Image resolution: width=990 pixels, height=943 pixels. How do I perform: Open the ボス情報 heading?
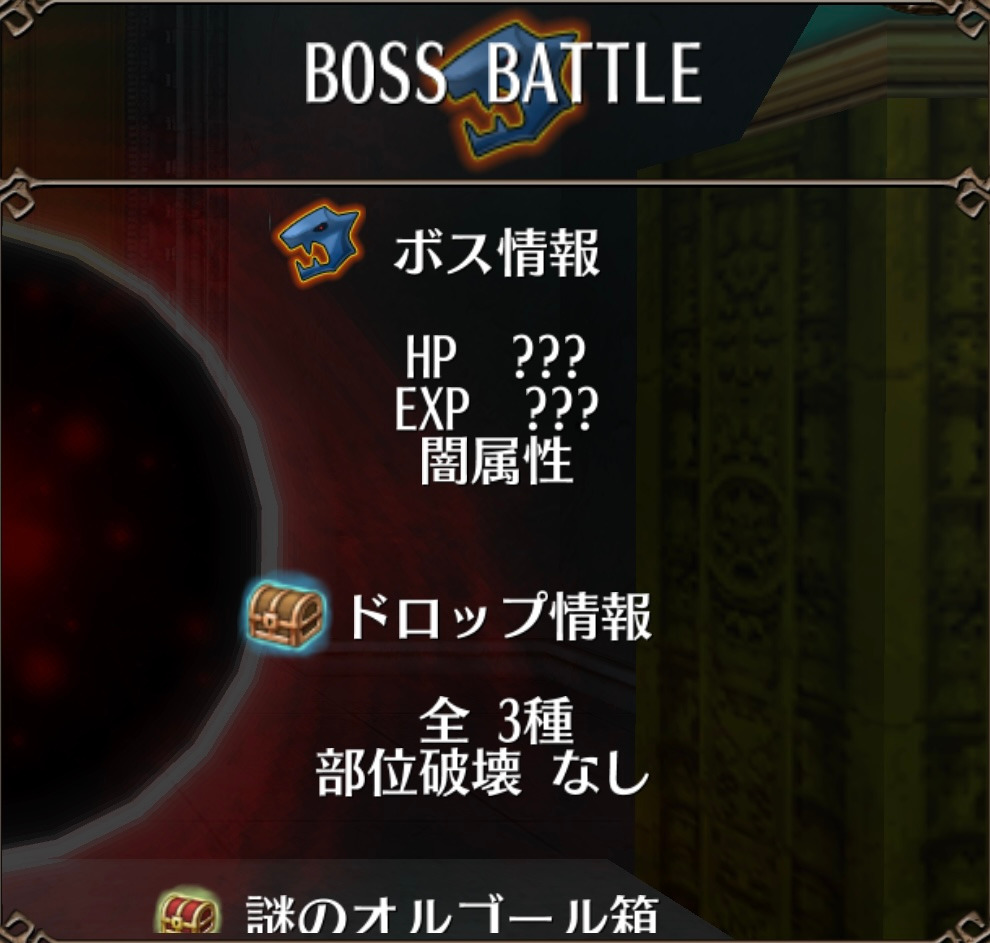(497, 253)
